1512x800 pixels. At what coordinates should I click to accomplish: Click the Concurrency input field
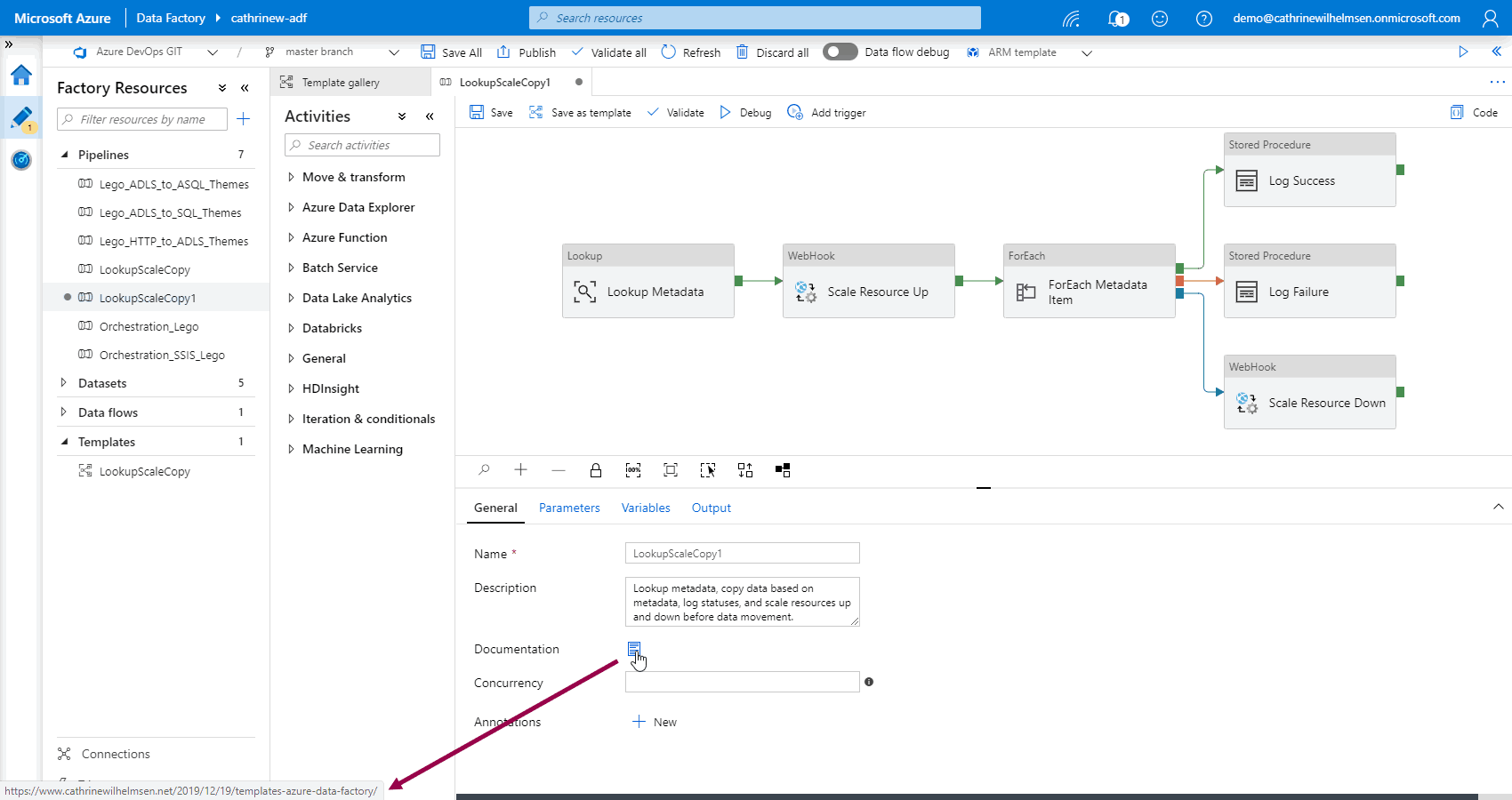point(742,682)
